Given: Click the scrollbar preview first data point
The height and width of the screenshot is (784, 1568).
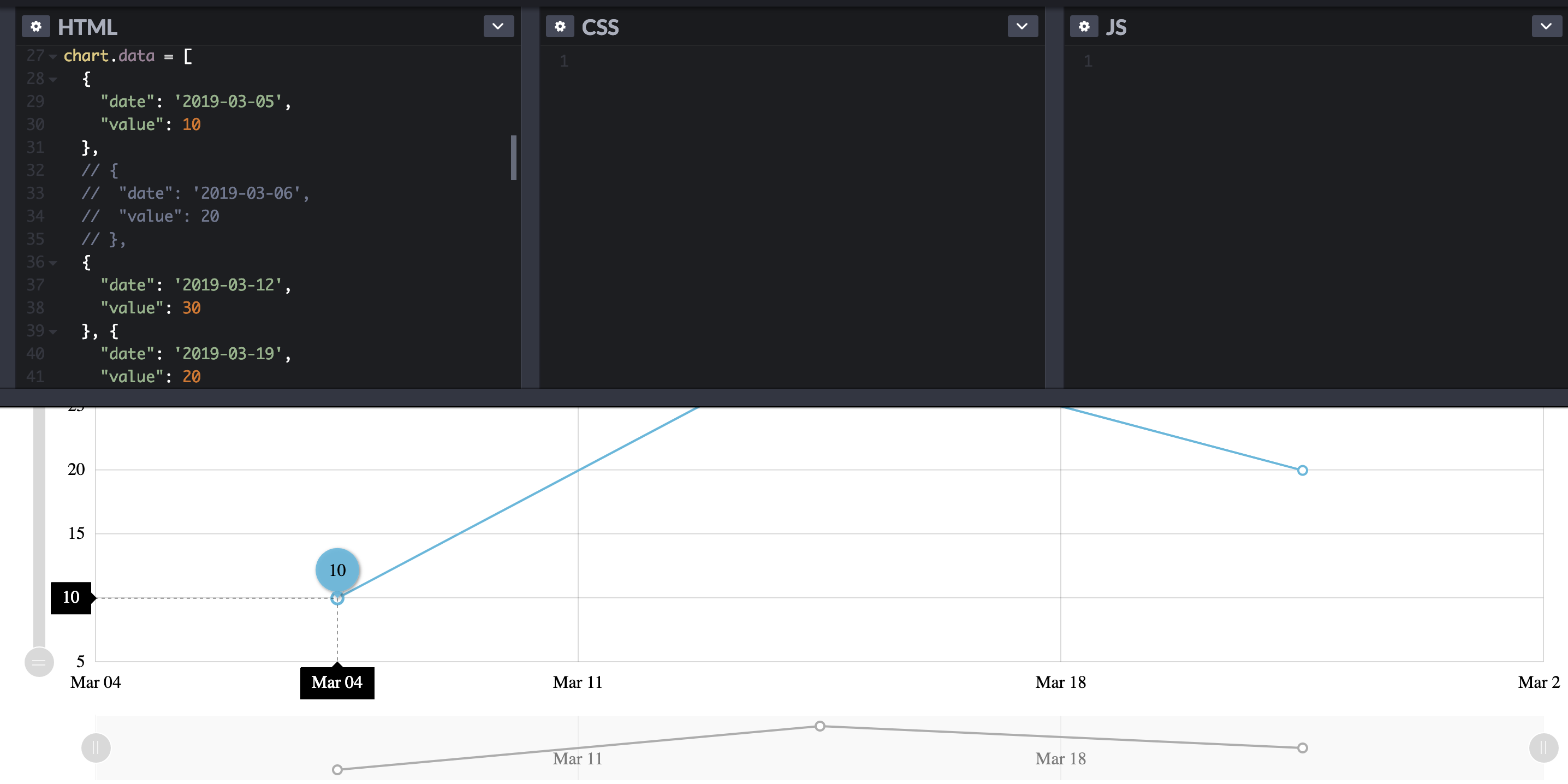Looking at the screenshot, I should point(337,770).
